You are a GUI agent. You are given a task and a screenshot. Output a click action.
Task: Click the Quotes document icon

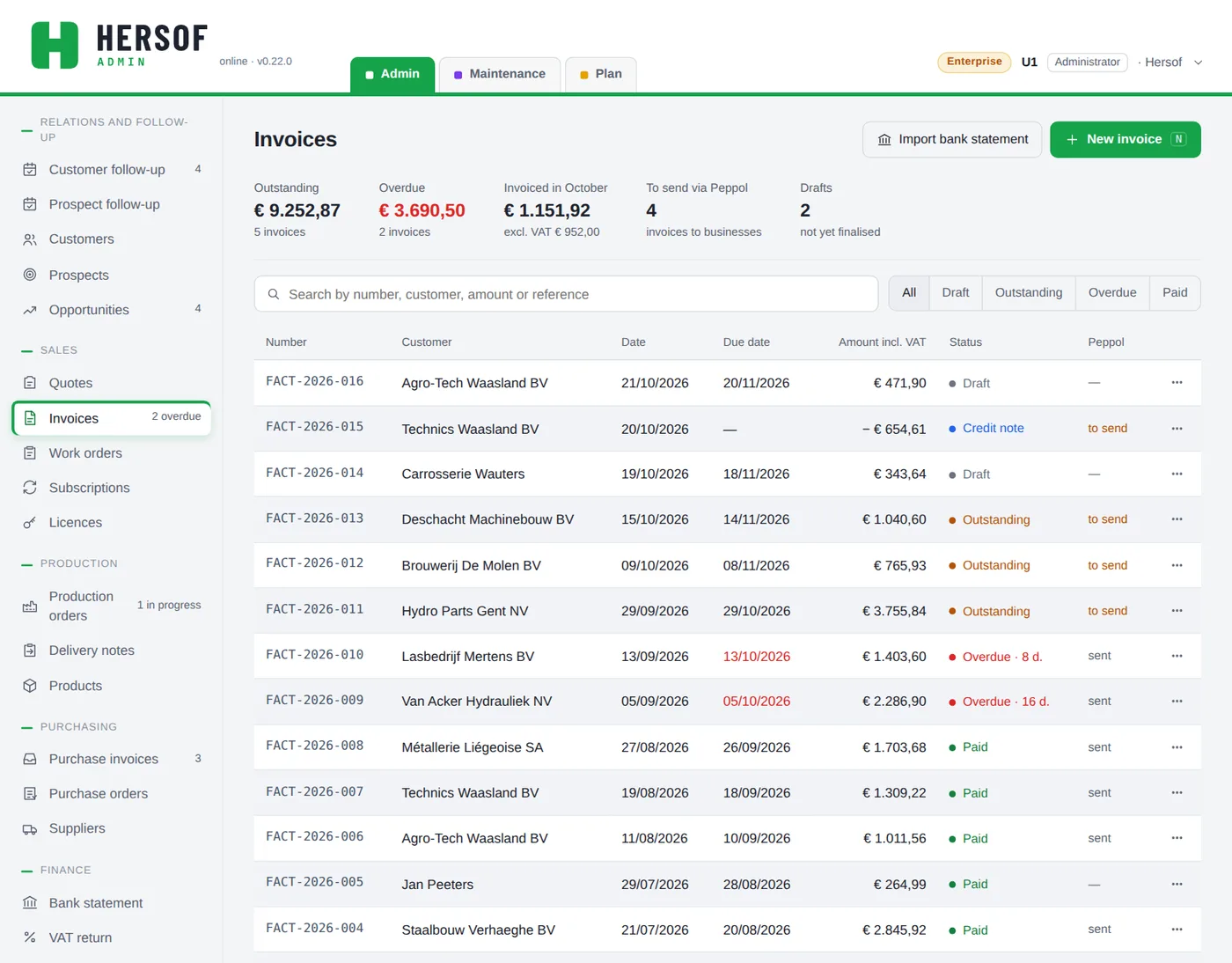point(30,383)
